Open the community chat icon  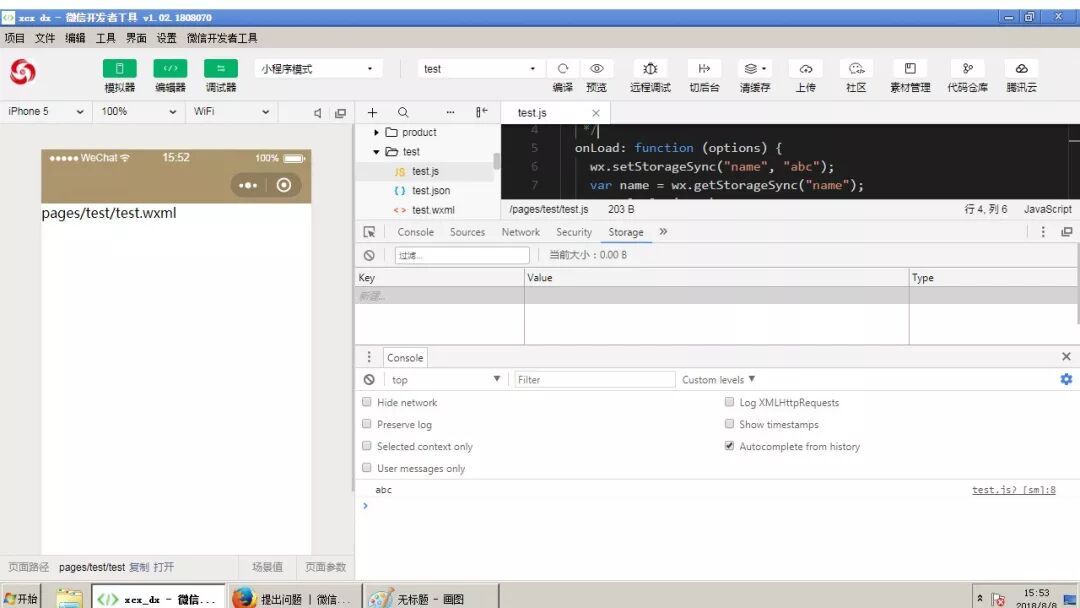click(856, 69)
